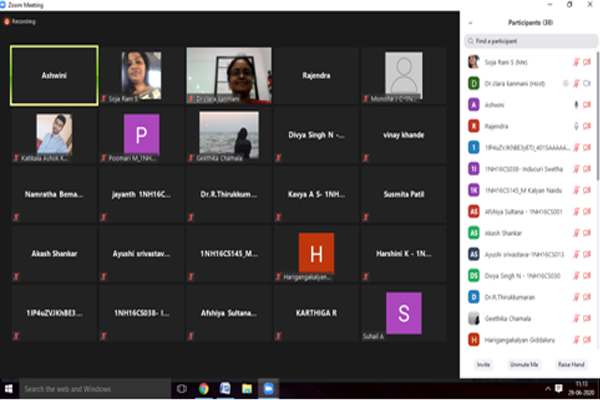
Task: Click the Invite button
Action: [x=484, y=365]
